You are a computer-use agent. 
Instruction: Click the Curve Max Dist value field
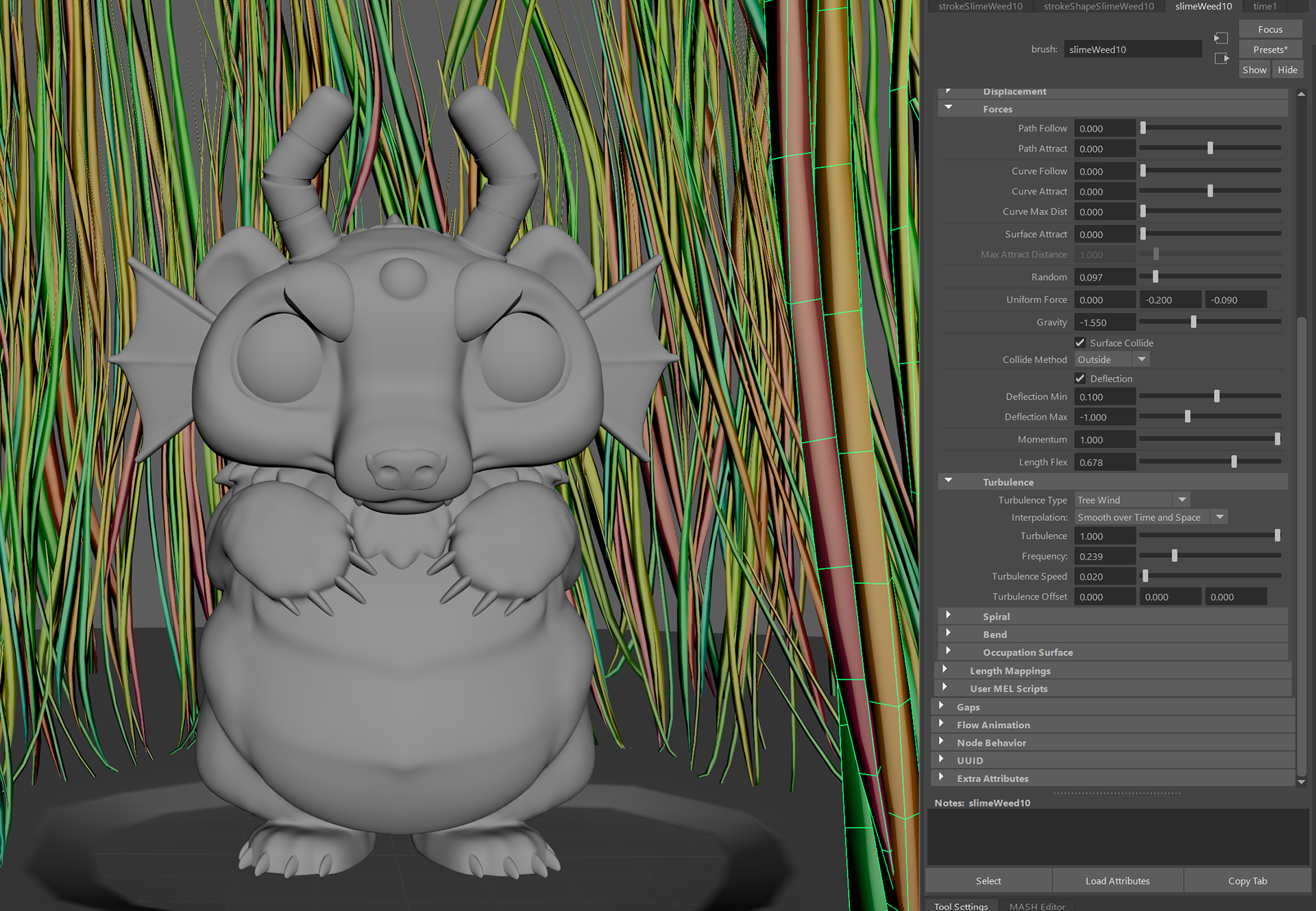pyautogui.click(x=1105, y=212)
